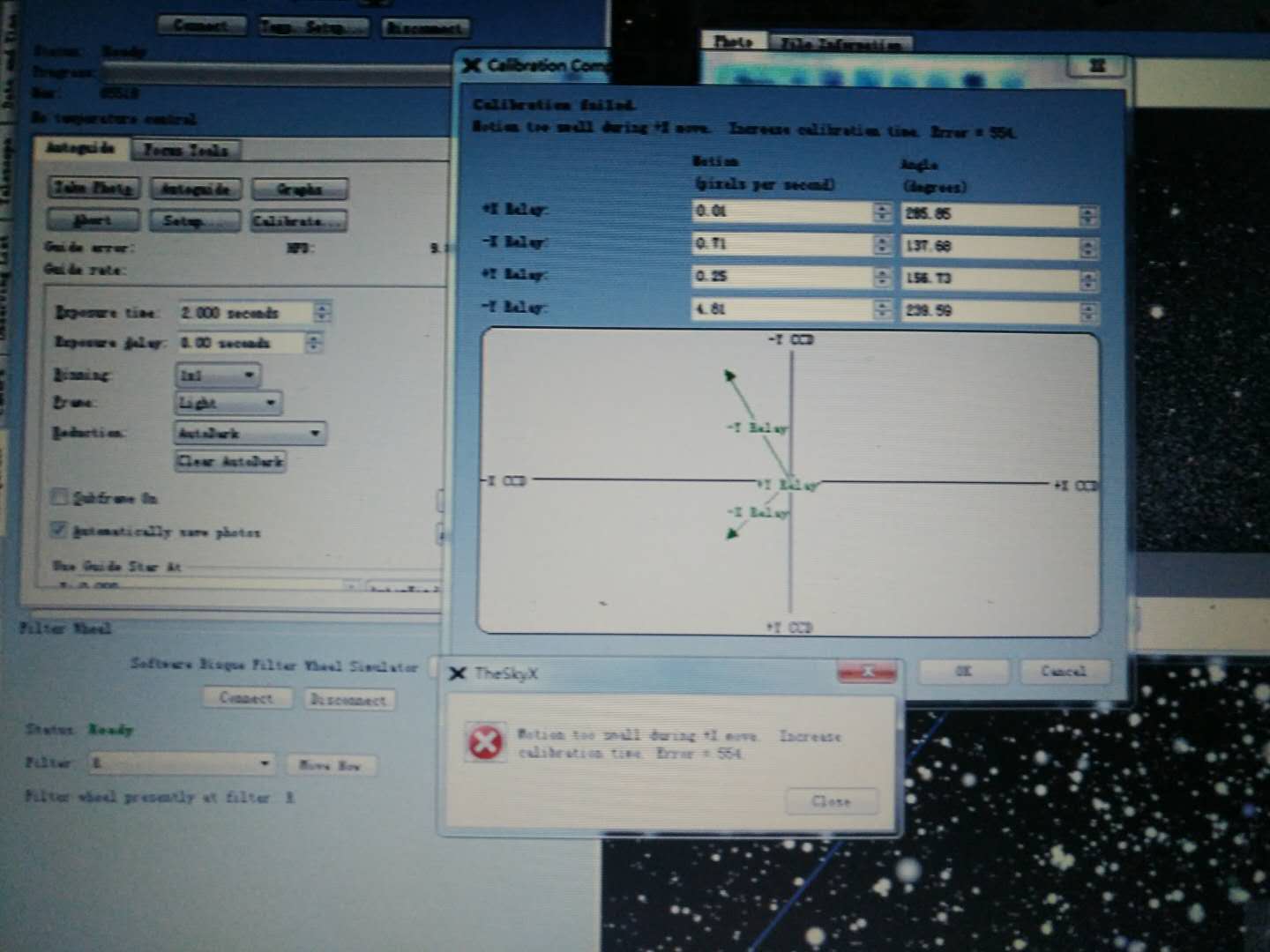Click OK in Calibration dialog
Image resolution: width=1270 pixels, height=952 pixels.
tap(964, 671)
